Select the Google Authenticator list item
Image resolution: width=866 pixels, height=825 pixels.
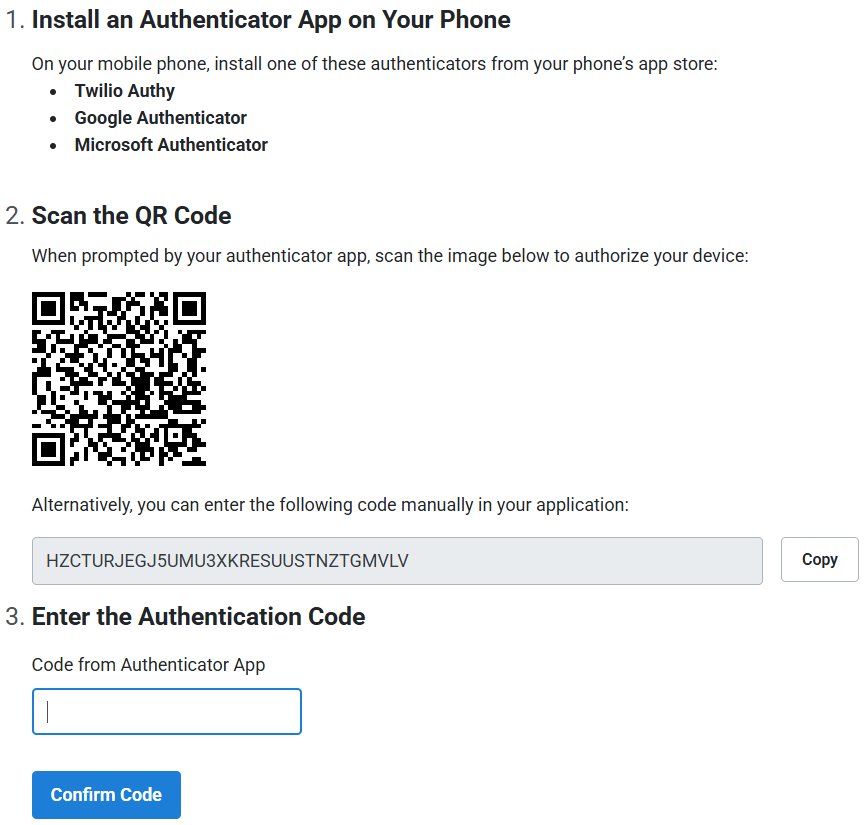coord(161,118)
